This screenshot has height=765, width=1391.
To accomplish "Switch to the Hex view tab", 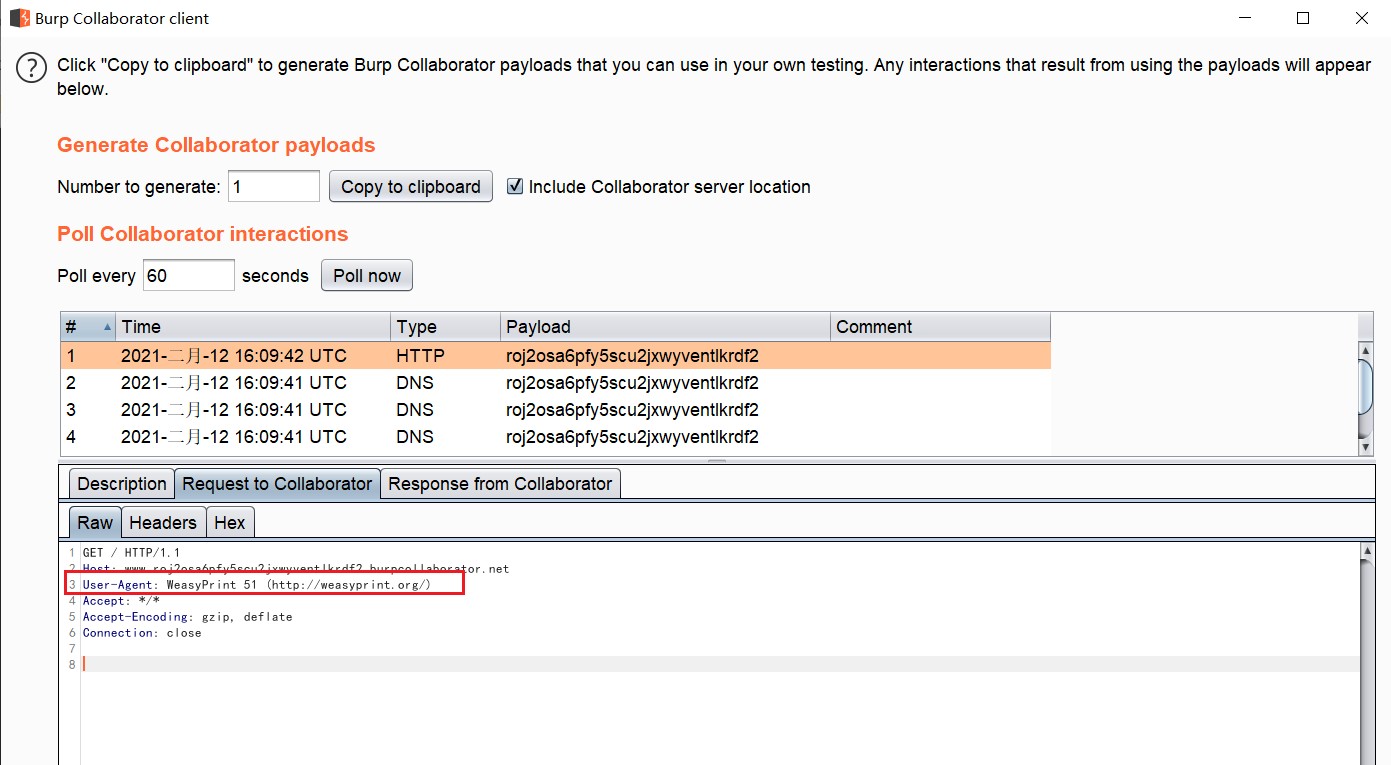I will tap(230, 522).
